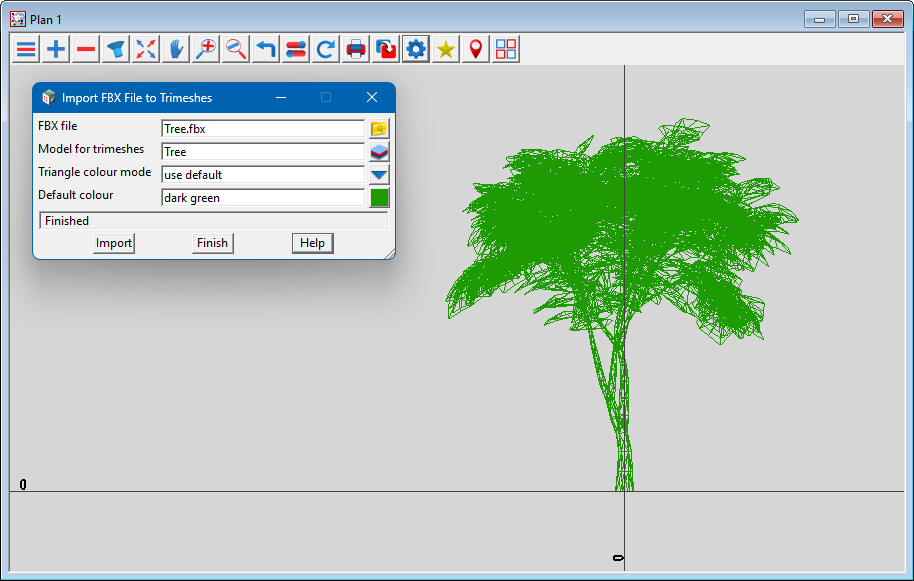Screen dimensions: 914x581
Task: Browse for FBX file with folder icon
Action: [x=379, y=129]
